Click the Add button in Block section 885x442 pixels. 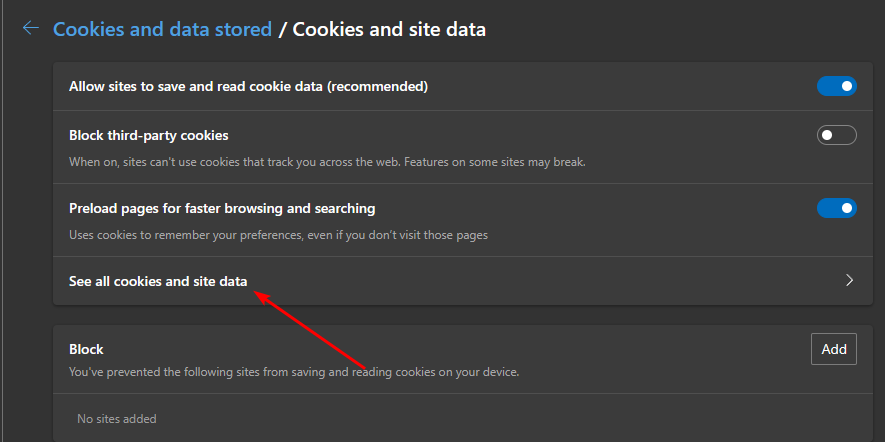(x=833, y=349)
